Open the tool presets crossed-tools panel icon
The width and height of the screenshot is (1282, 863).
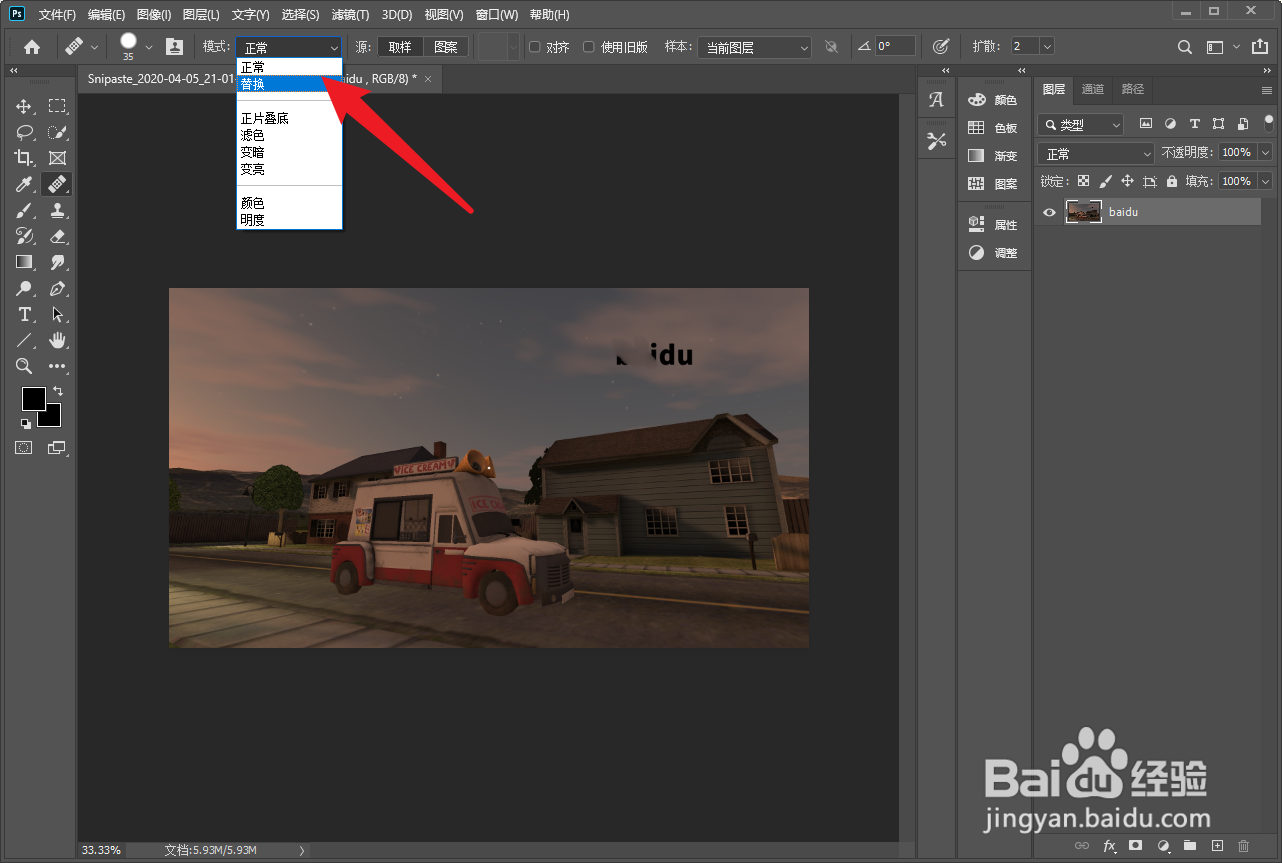click(936, 141)
